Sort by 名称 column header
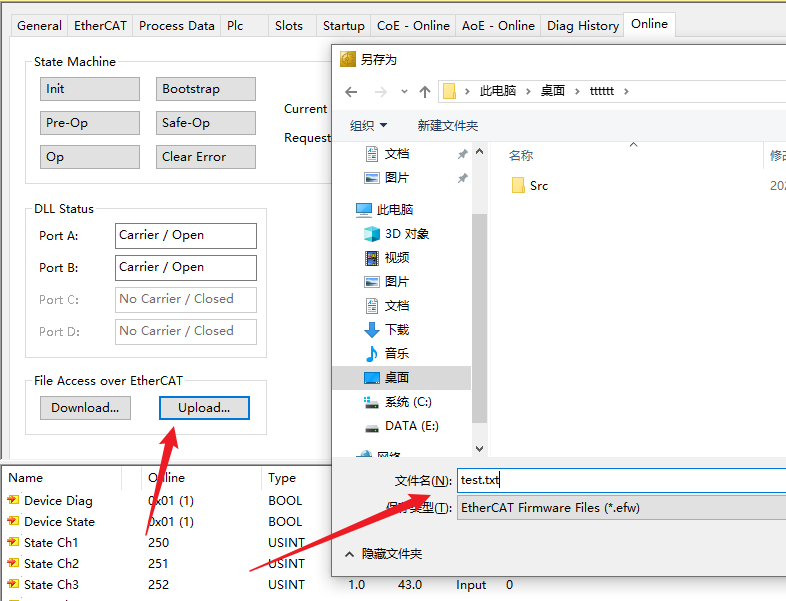This screenshot has height=601, width=786. tap(520, 155)
